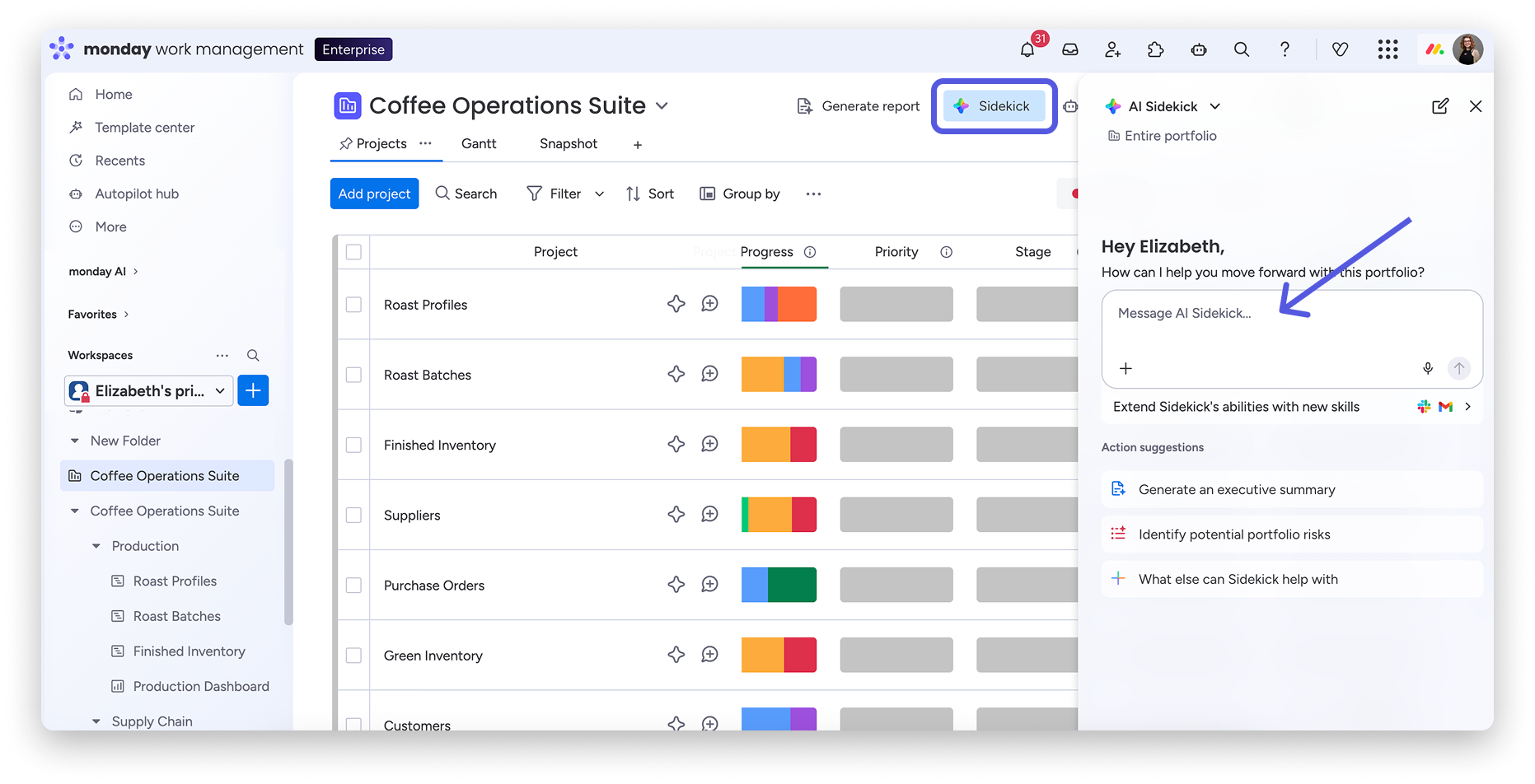The image size is (1535, 784).
Task: Collapse the Supply Chain folder
Action: pos(96,721)
